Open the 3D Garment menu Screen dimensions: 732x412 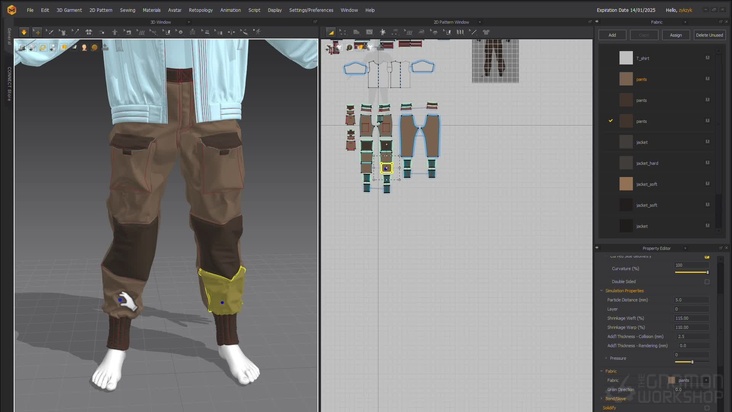tap(69, 10)
